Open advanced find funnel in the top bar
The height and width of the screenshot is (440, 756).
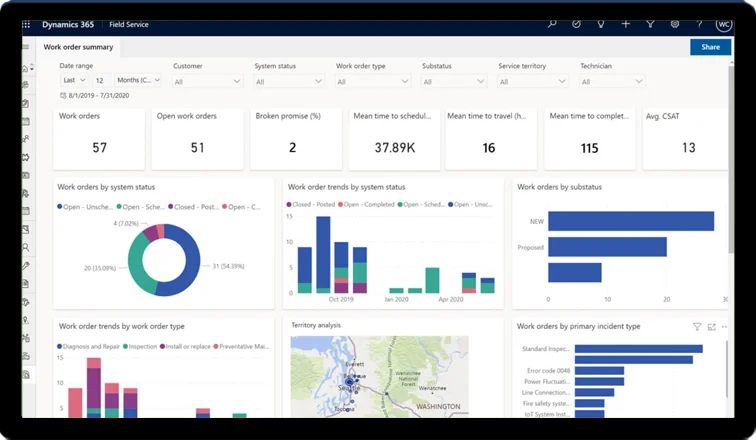pyautogui.click(x=650, y=24)
